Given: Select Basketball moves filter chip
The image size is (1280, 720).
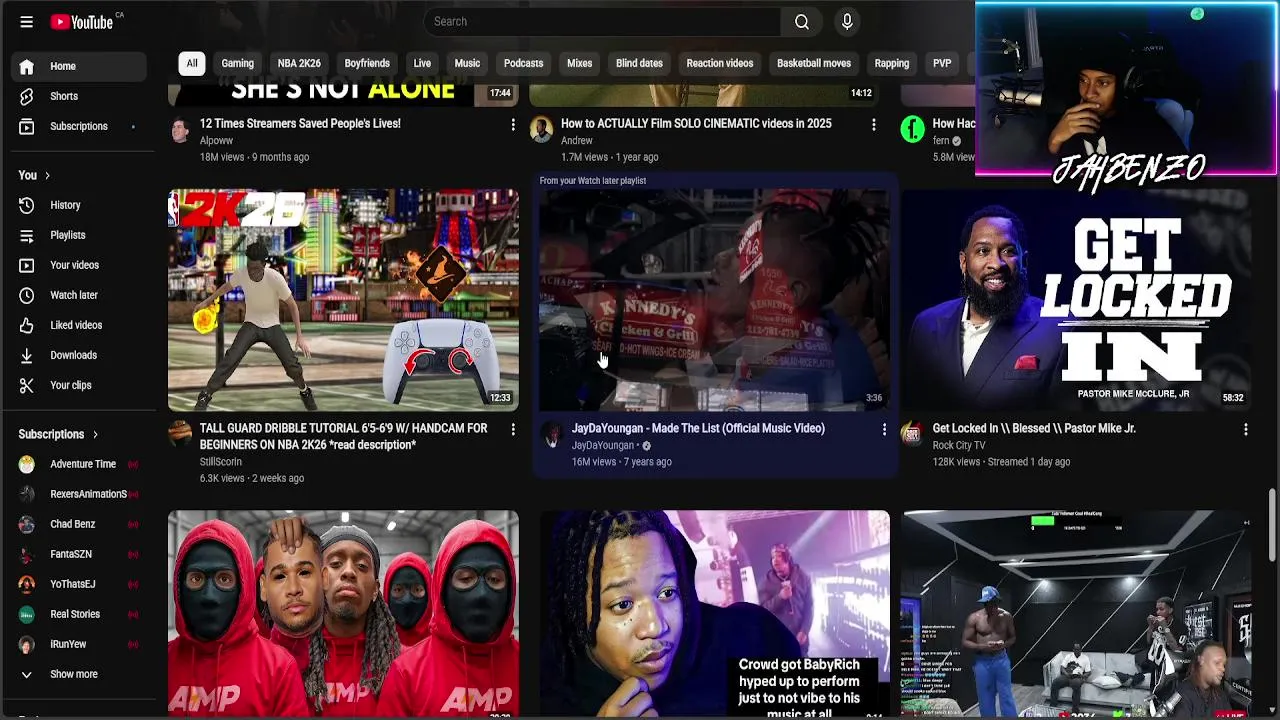Looking at the screenshot, I should point(814,63).
